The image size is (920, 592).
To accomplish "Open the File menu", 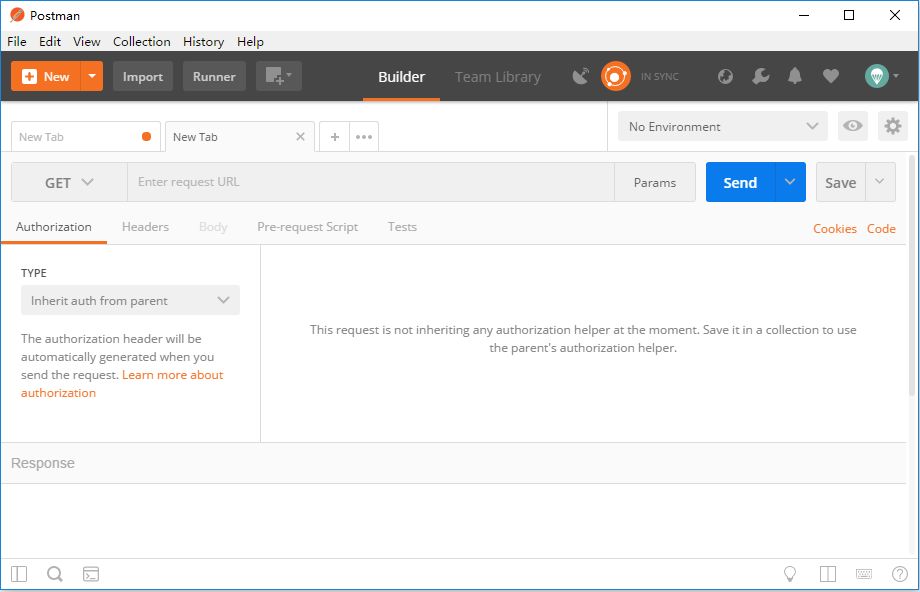I will coord(16,42).
